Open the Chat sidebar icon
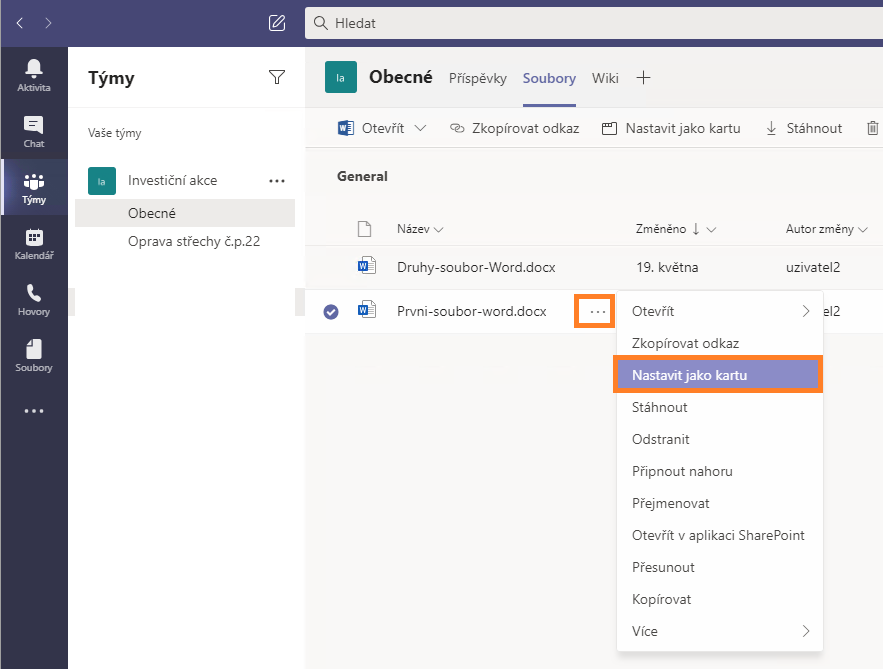 point(34,131)
